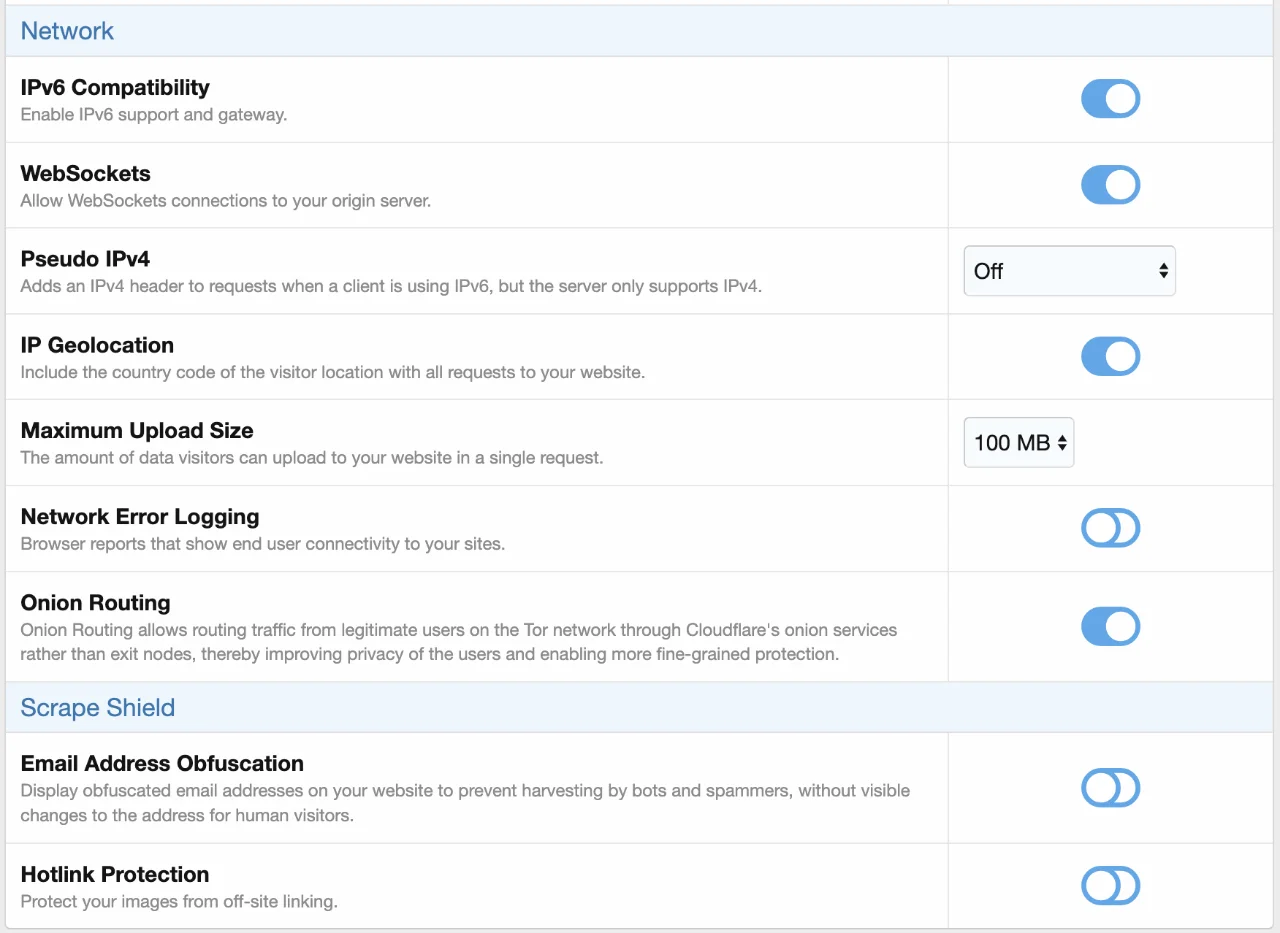The image size is (1280, 933).
Task: Click the Pseudo IPv4 dropdown arrows
Action: tap(1162, 270)
